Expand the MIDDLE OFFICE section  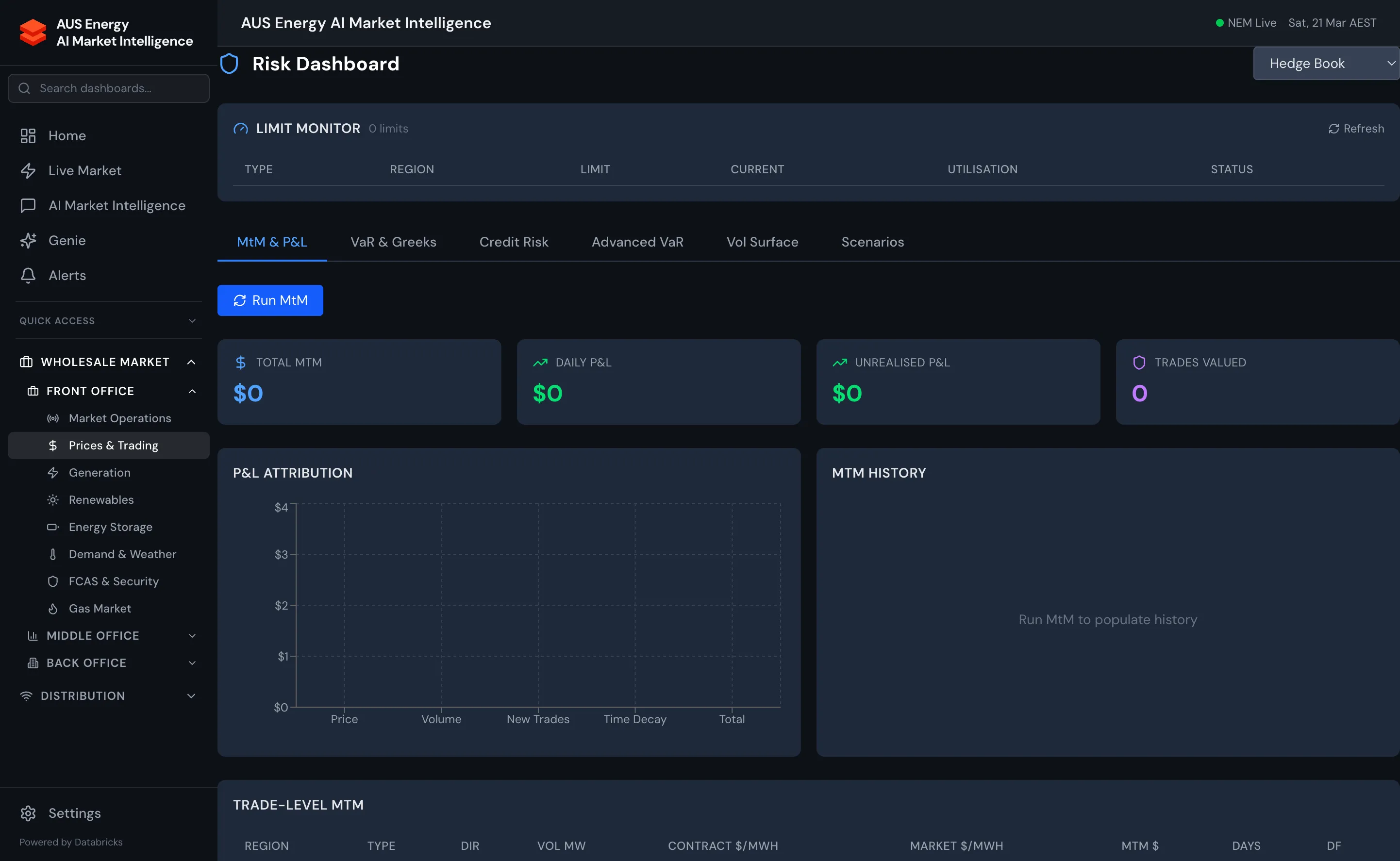192,635
